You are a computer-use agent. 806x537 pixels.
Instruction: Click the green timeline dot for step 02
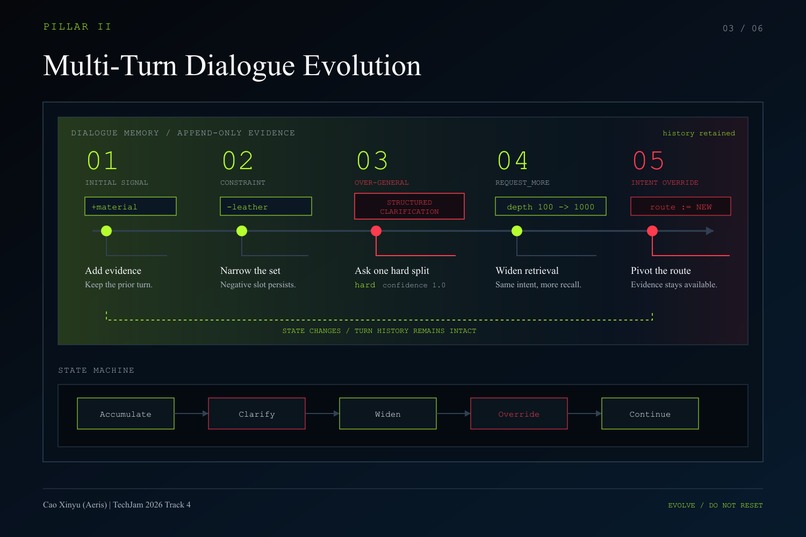tap(242, 231)
